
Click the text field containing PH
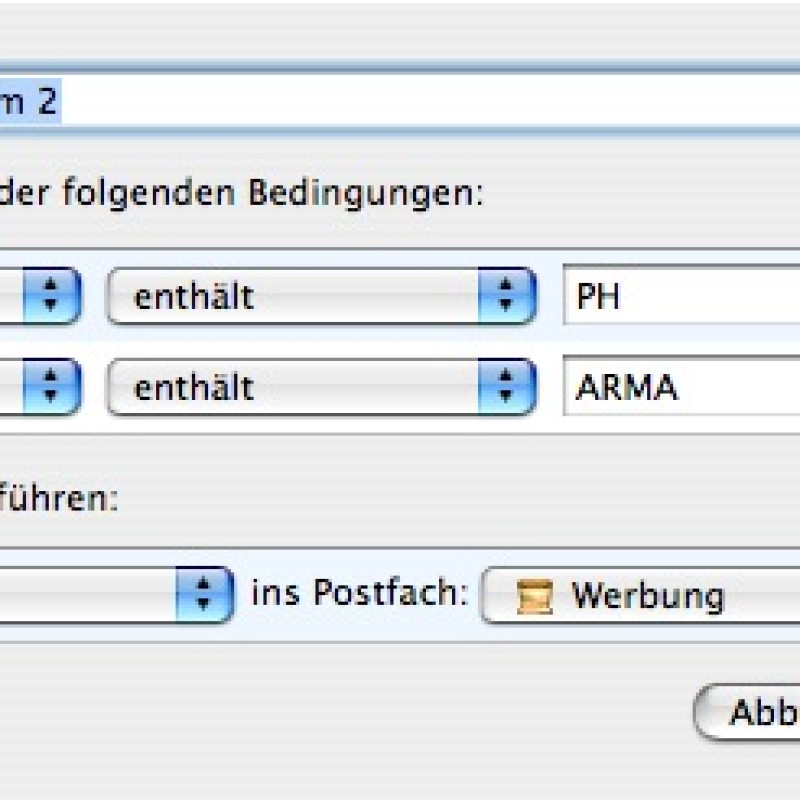coord(682,294)
